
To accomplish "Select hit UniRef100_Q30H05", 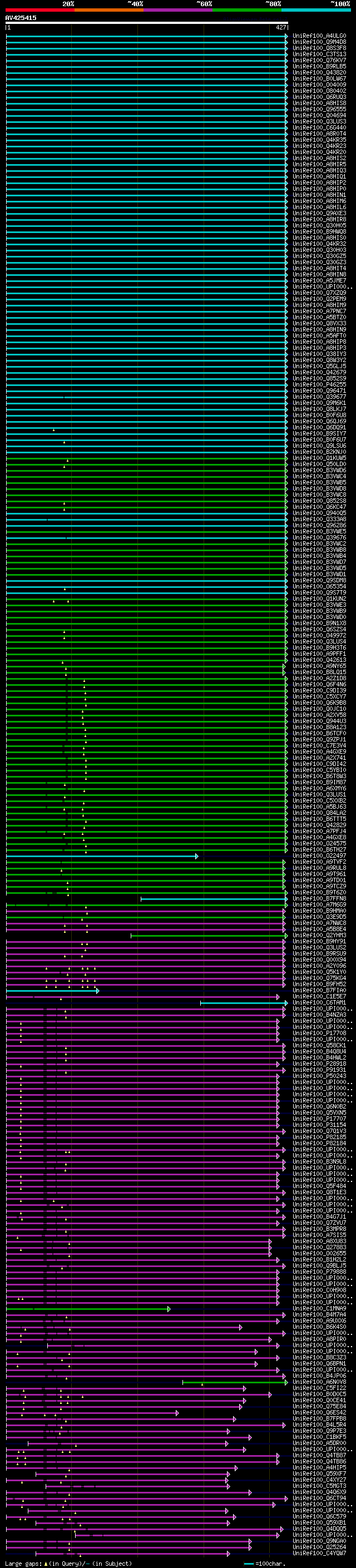I will 319,225.
